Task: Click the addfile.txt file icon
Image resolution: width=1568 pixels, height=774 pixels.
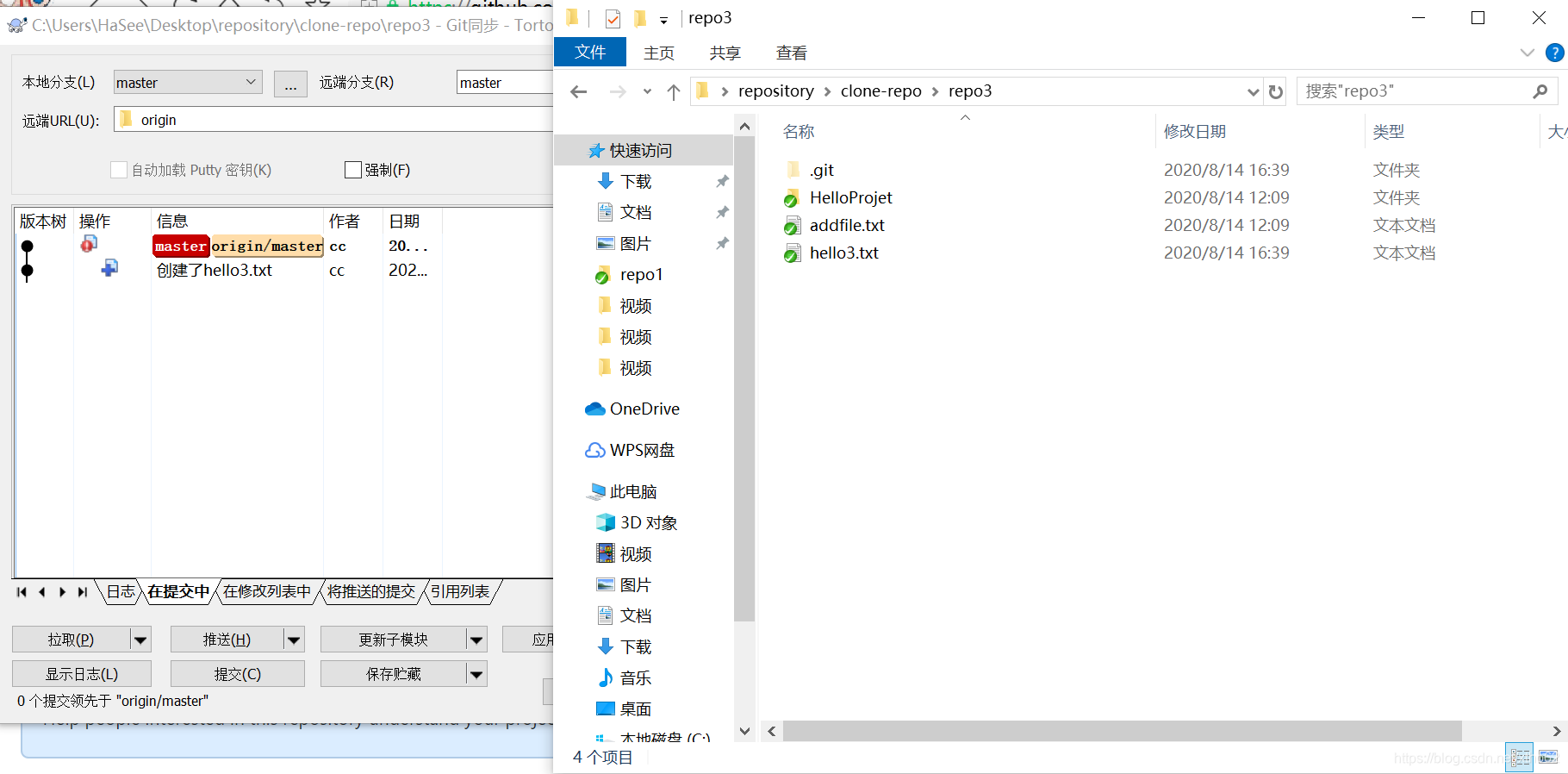Action: [x=792, y=226]
